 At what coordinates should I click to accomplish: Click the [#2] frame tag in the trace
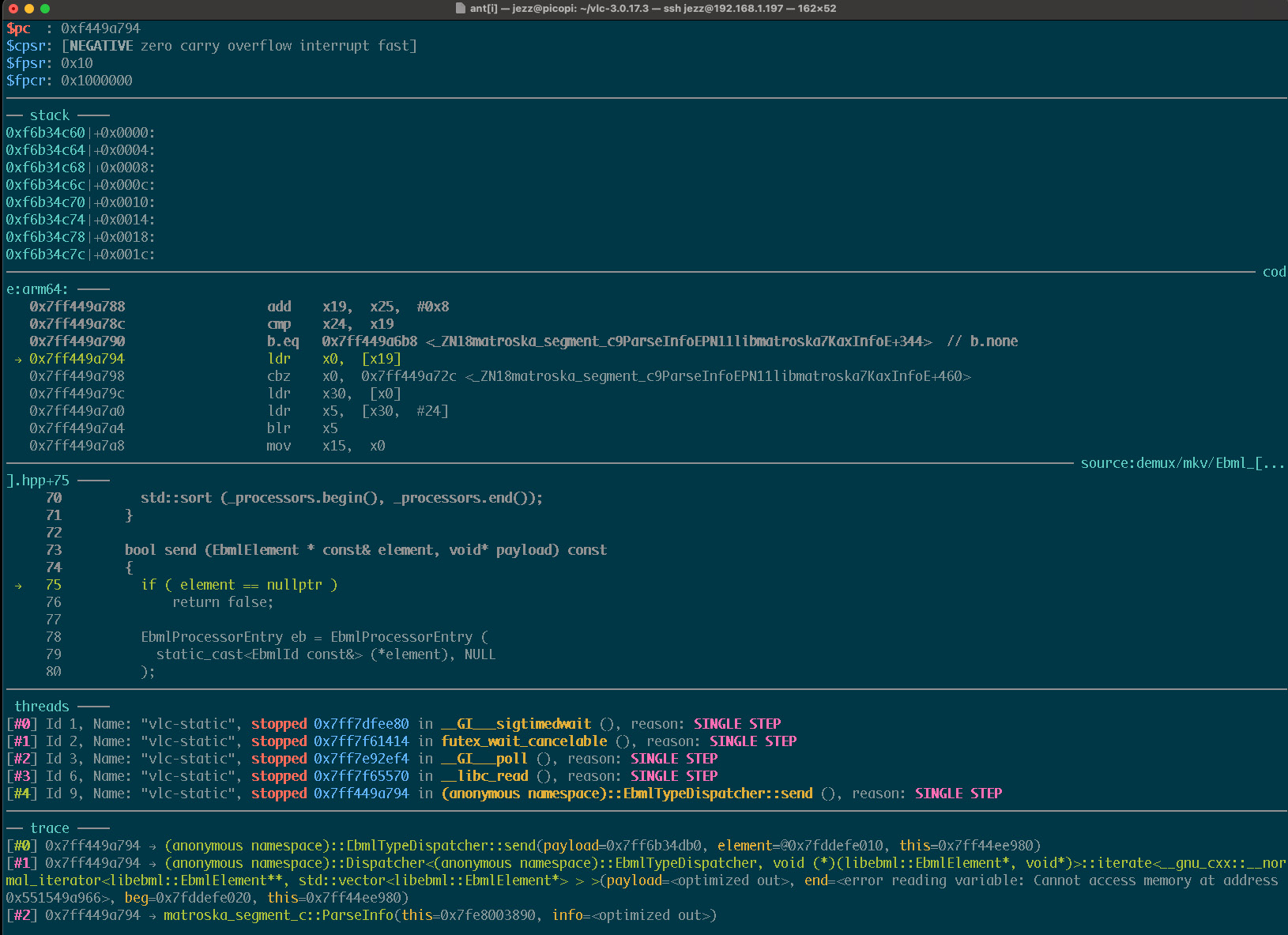click(x=21, y=915)
